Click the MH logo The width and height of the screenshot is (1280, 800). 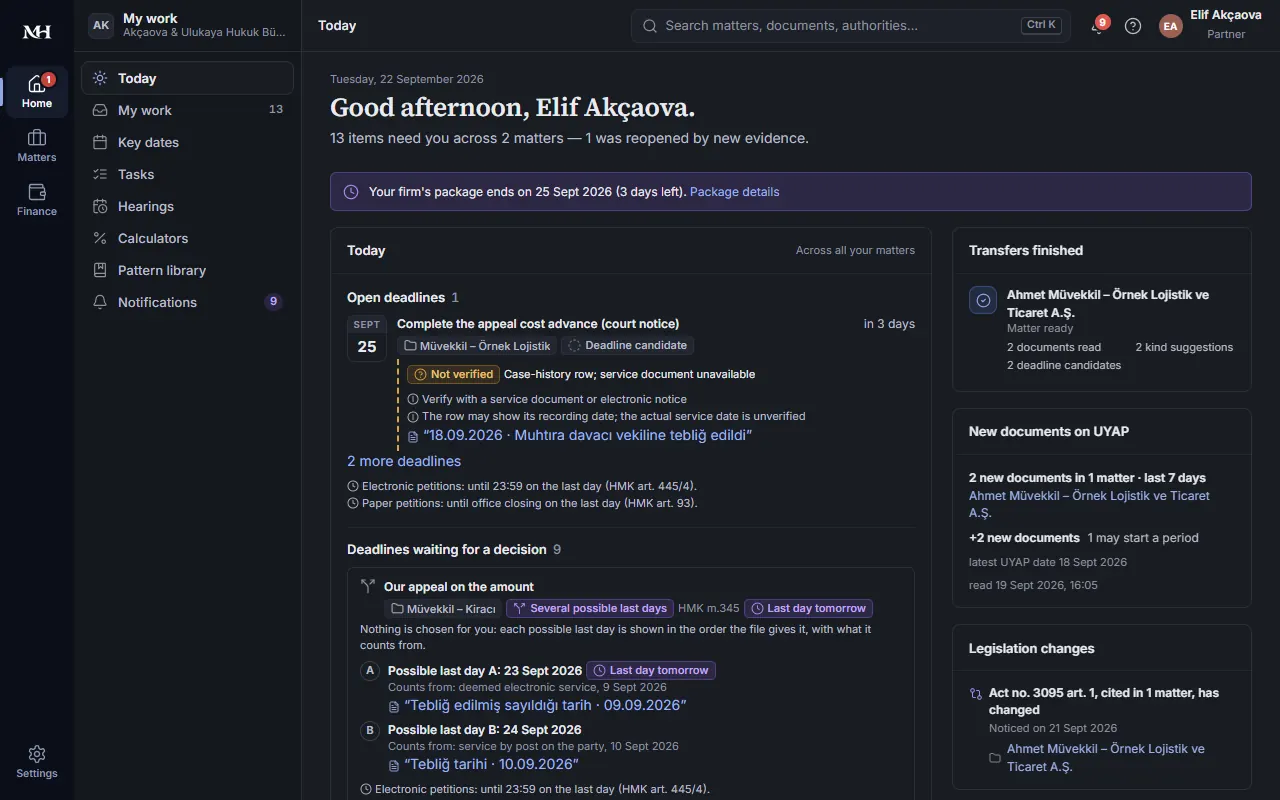37,32
